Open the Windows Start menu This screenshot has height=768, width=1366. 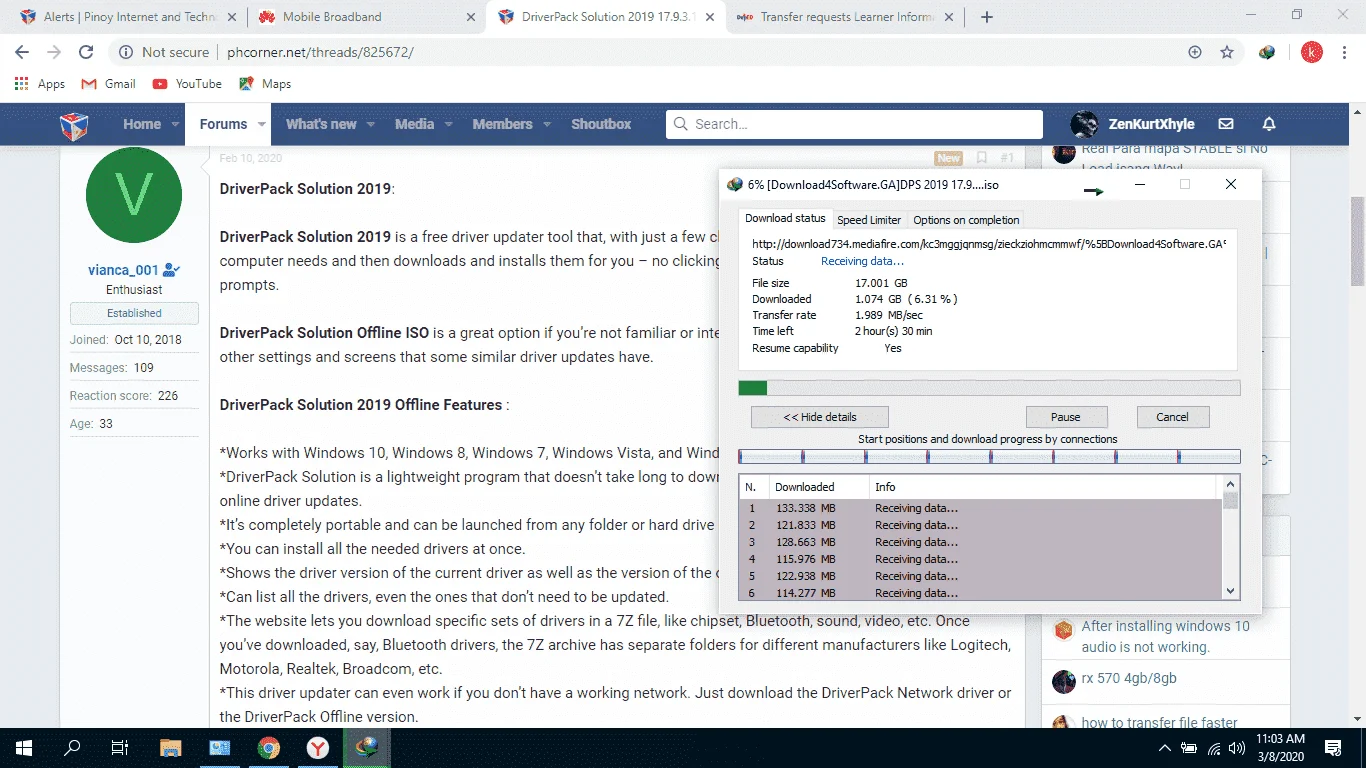23,747
